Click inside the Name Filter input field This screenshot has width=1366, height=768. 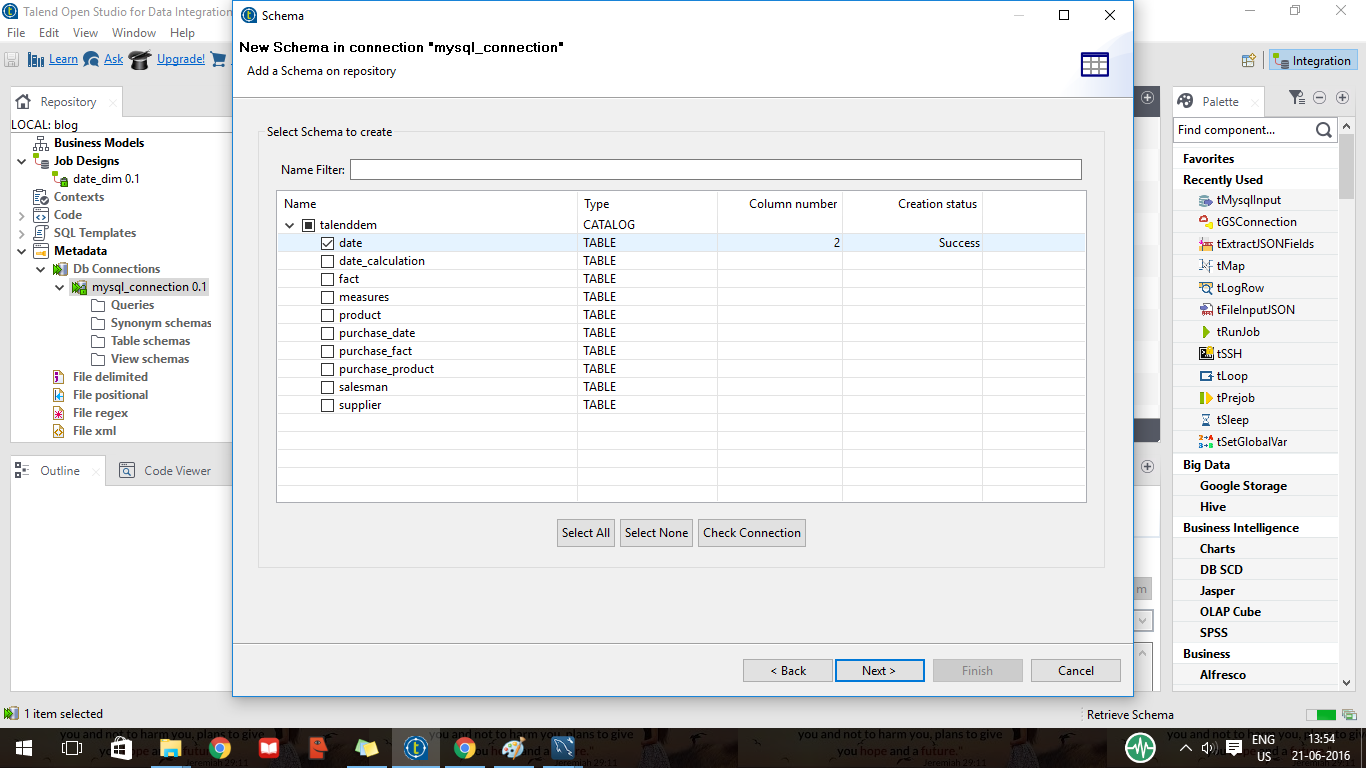click(x=700, y=169)
